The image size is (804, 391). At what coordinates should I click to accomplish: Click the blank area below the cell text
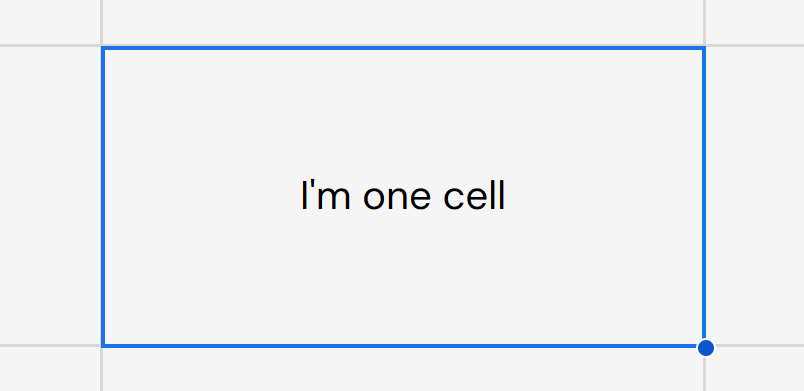404,279
